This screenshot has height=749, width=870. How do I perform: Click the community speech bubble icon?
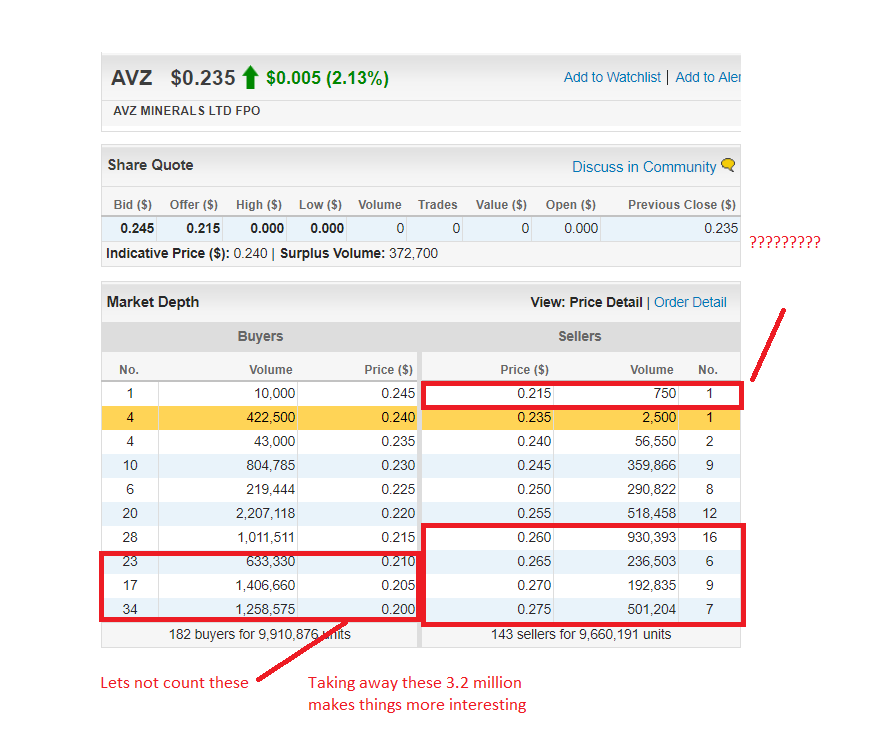coord(728,165)
